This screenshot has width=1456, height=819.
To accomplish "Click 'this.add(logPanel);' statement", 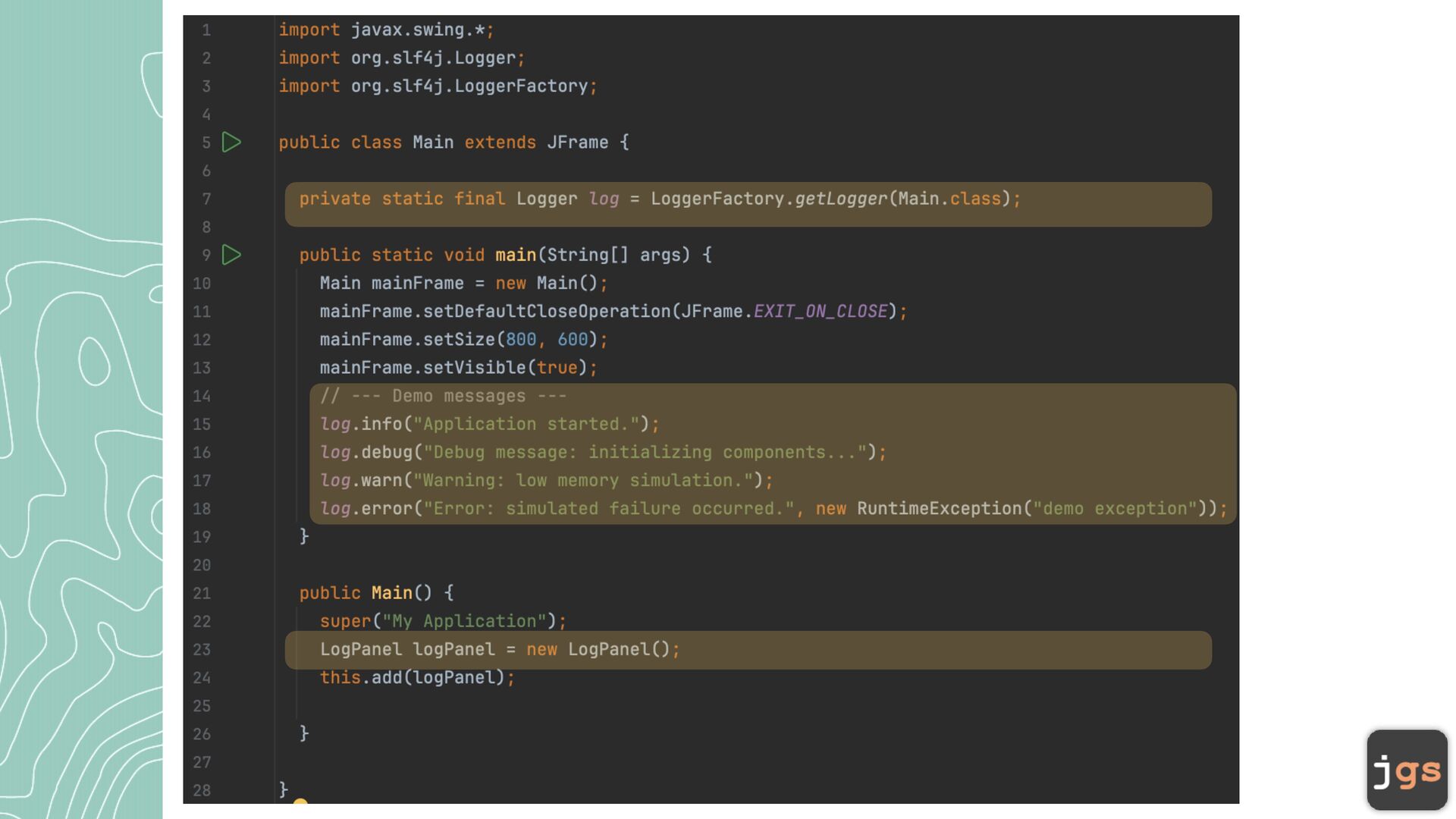I will click(417, 677).
